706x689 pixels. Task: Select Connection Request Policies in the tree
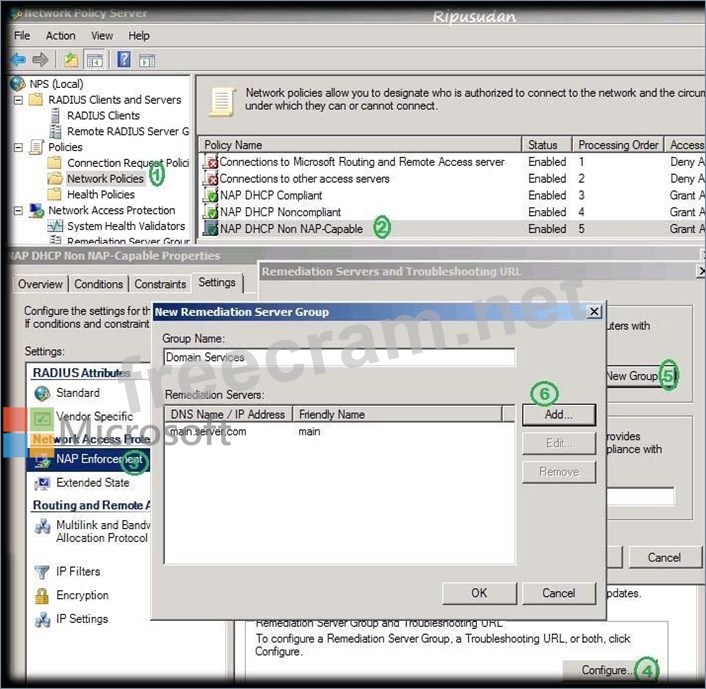(128, 163)
